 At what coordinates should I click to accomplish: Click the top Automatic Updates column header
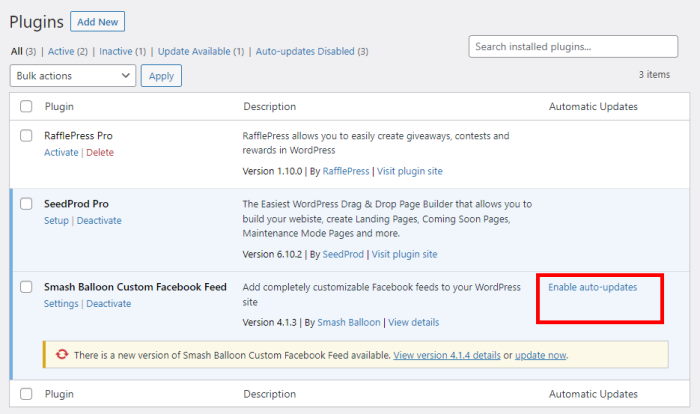click(593, 106)
